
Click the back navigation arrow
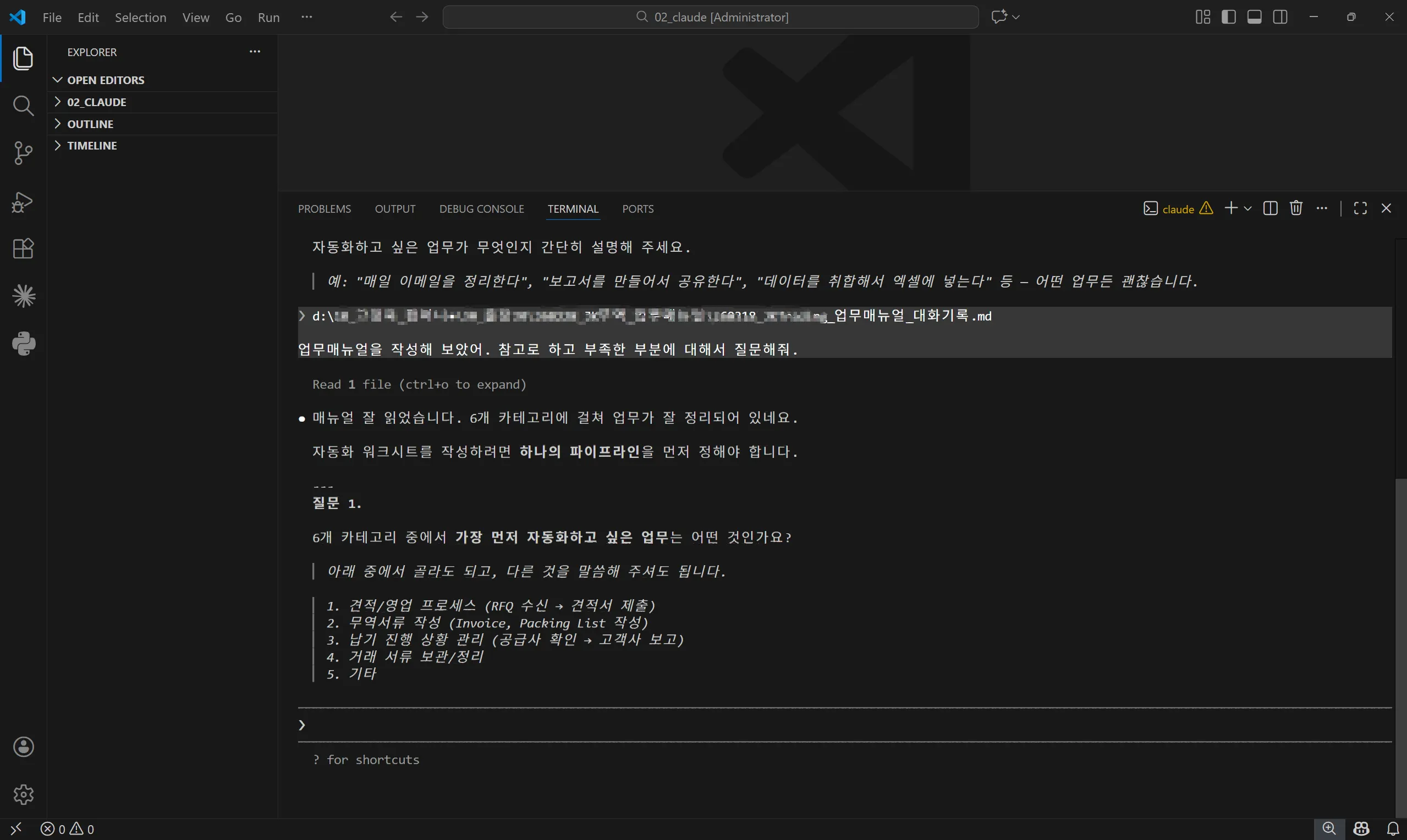click(396, 16)
